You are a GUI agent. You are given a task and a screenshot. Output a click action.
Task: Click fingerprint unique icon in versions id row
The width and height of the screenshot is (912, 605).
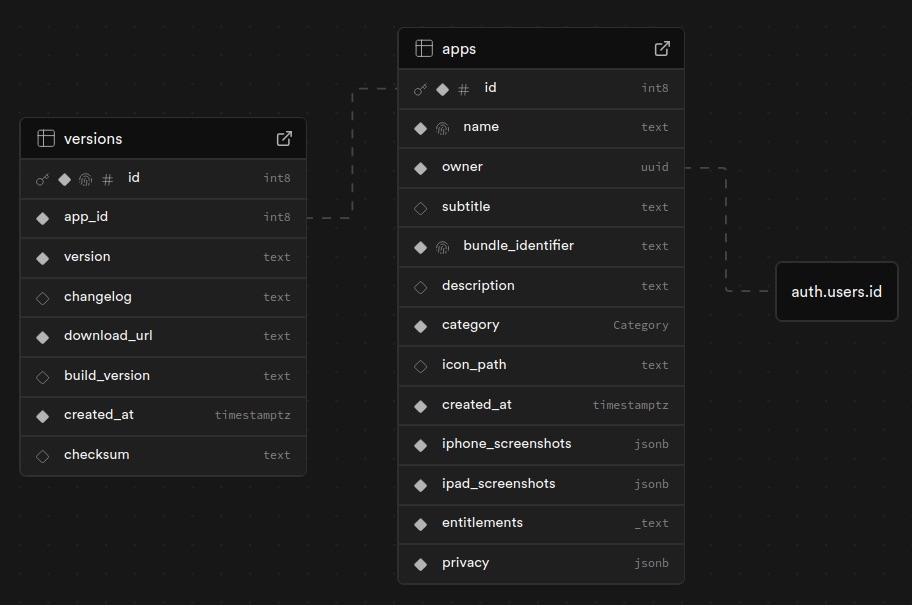click(86, 180)
